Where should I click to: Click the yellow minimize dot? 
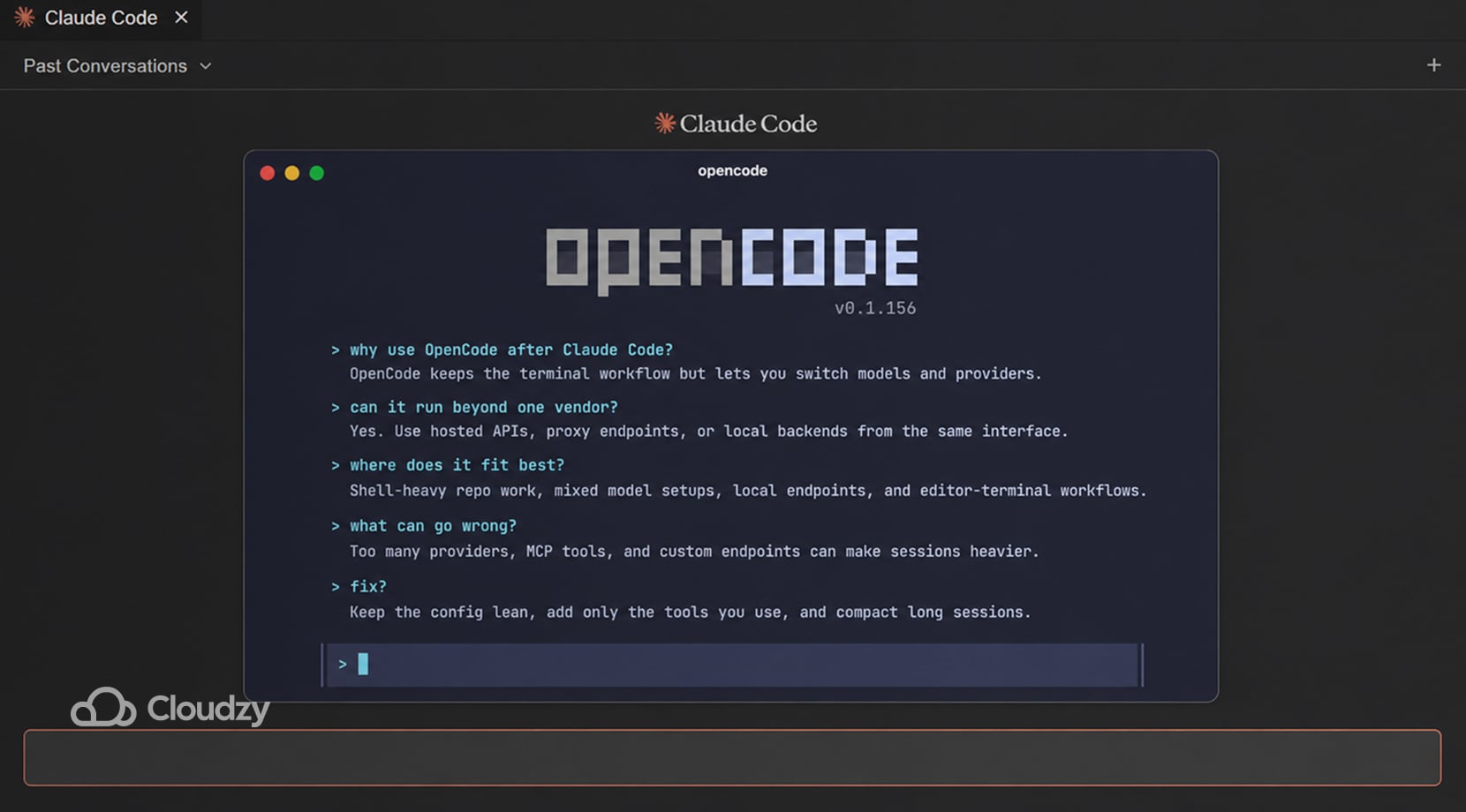click(291, 173)
